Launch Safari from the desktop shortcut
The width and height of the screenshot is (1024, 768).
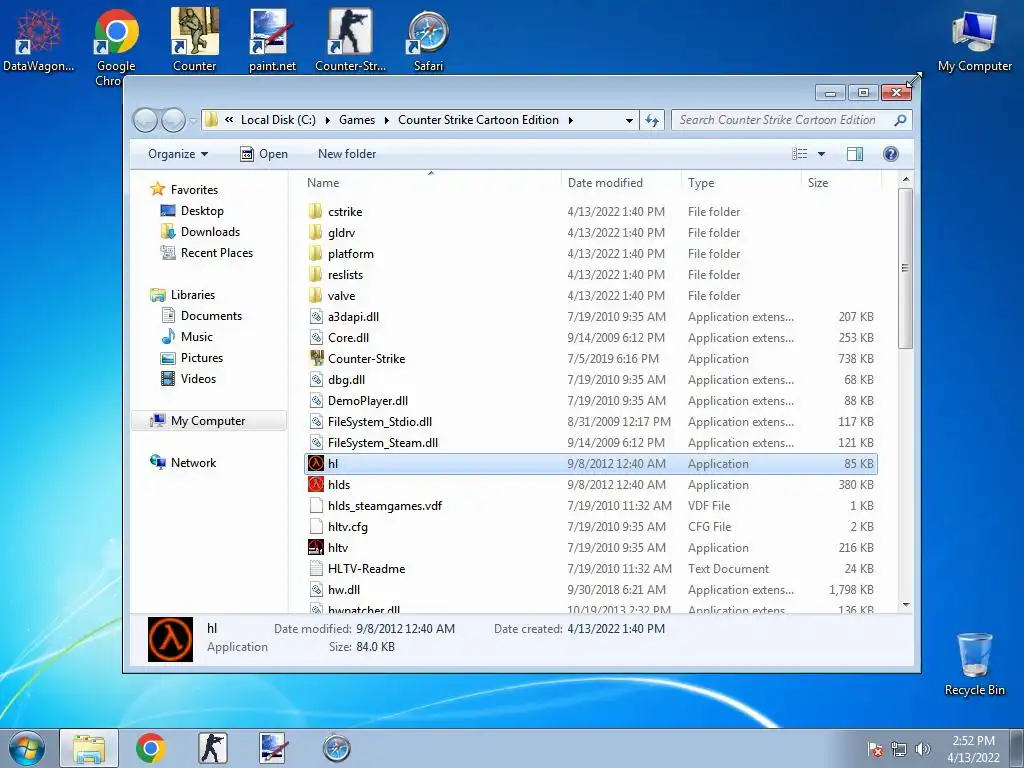click(428, 40)
